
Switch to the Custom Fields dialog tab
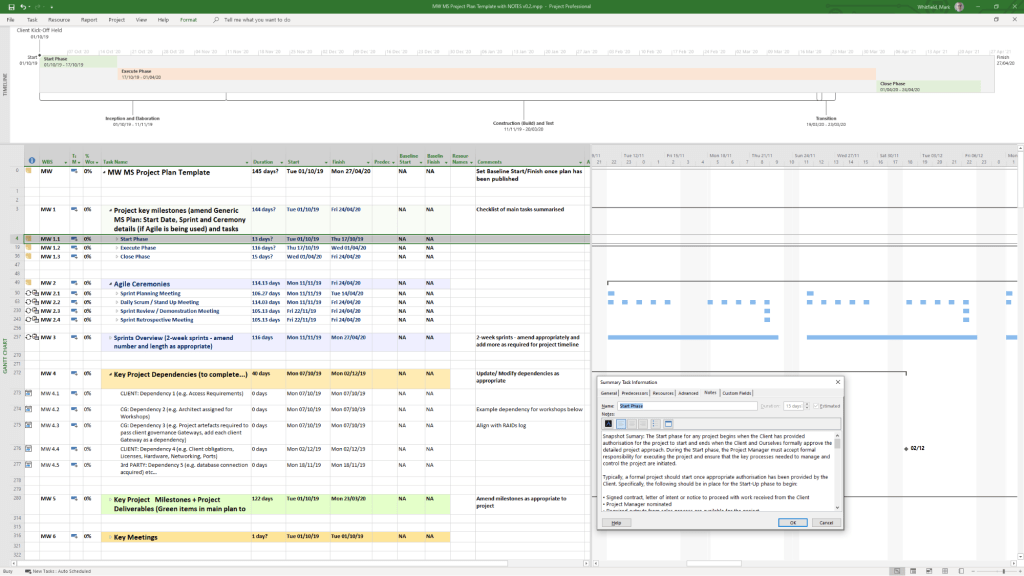(x=738, y=393)
